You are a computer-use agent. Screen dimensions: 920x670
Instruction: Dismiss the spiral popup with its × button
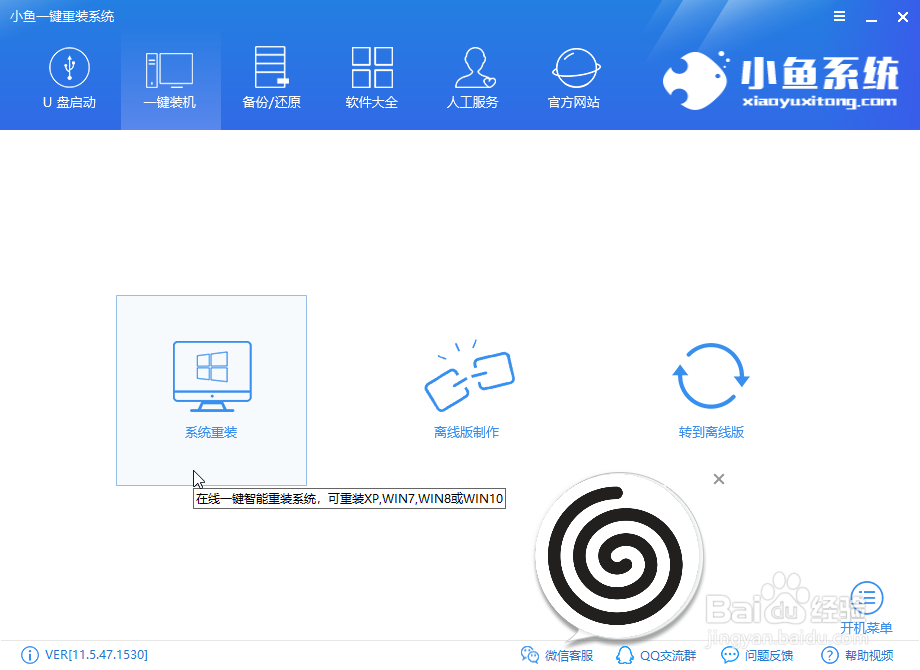pyautogui.click(x=718, y=479)
